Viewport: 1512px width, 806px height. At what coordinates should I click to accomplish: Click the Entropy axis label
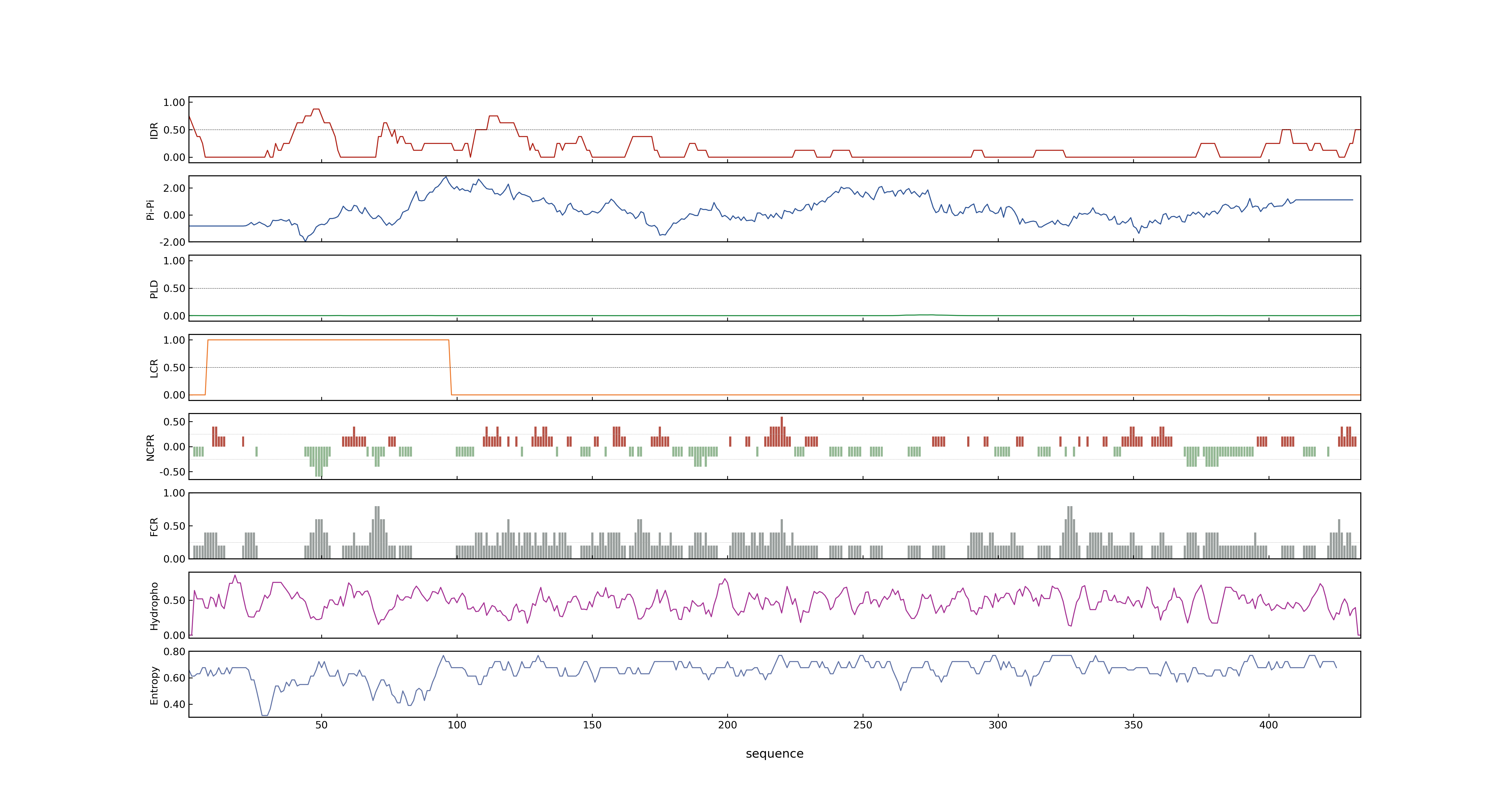154,685
